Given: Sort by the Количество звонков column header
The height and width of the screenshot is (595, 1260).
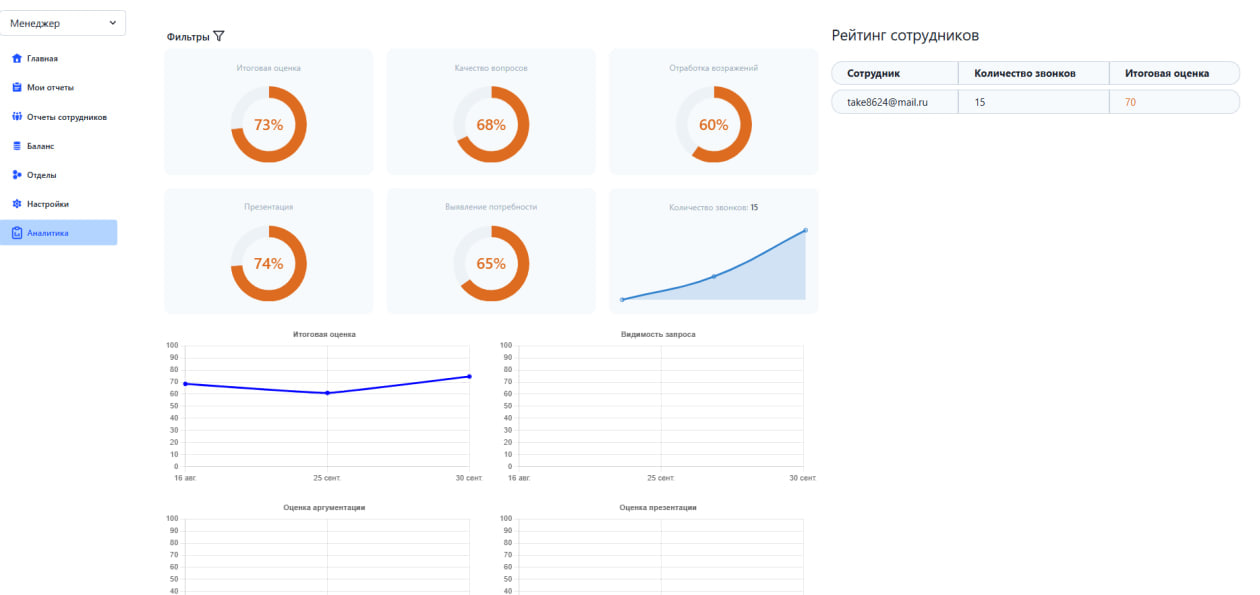Looking at the screenshot, I should coord(1031,73).
